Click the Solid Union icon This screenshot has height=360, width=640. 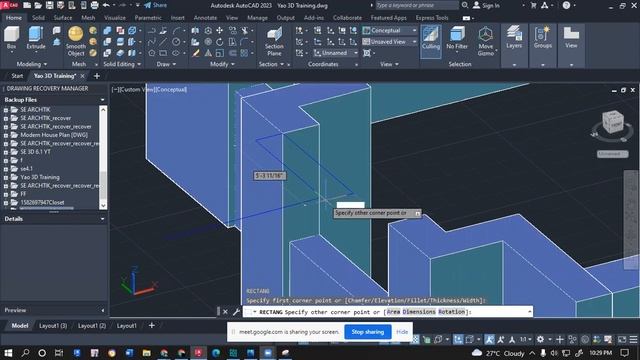tap(107, 31)
